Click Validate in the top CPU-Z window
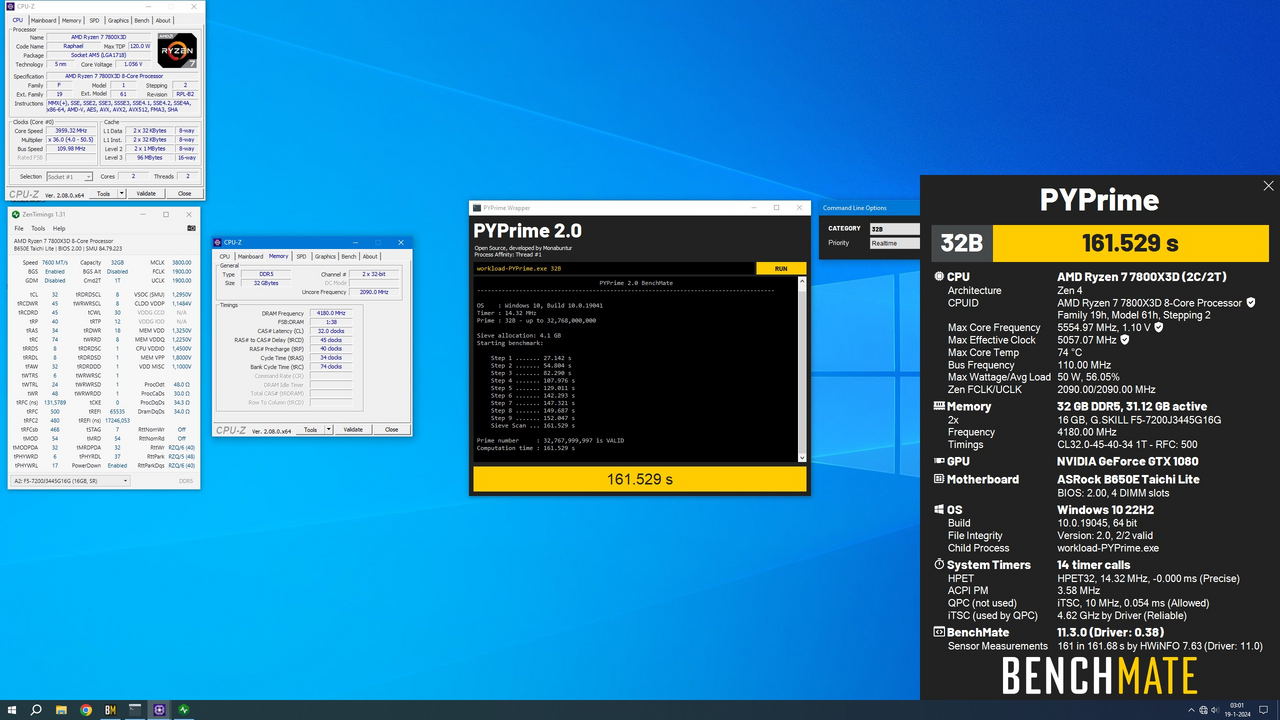 click(x=146, y=194)
